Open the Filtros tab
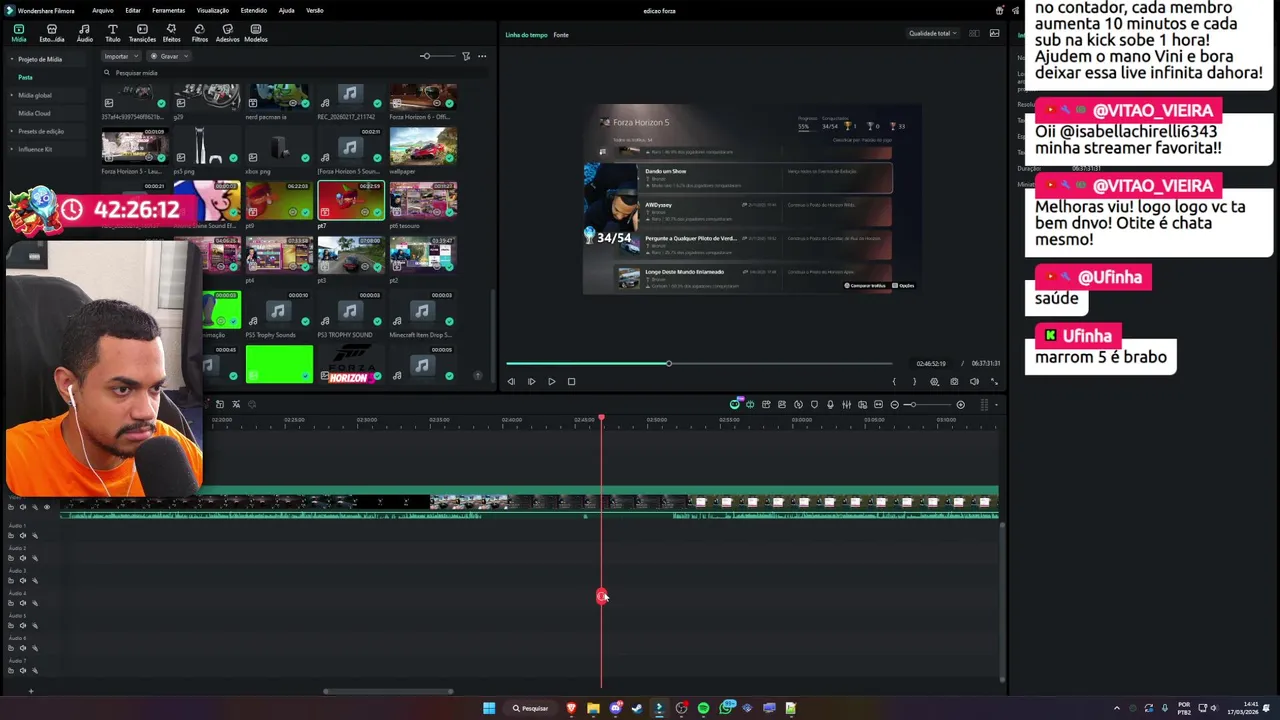 pos(199,33)
